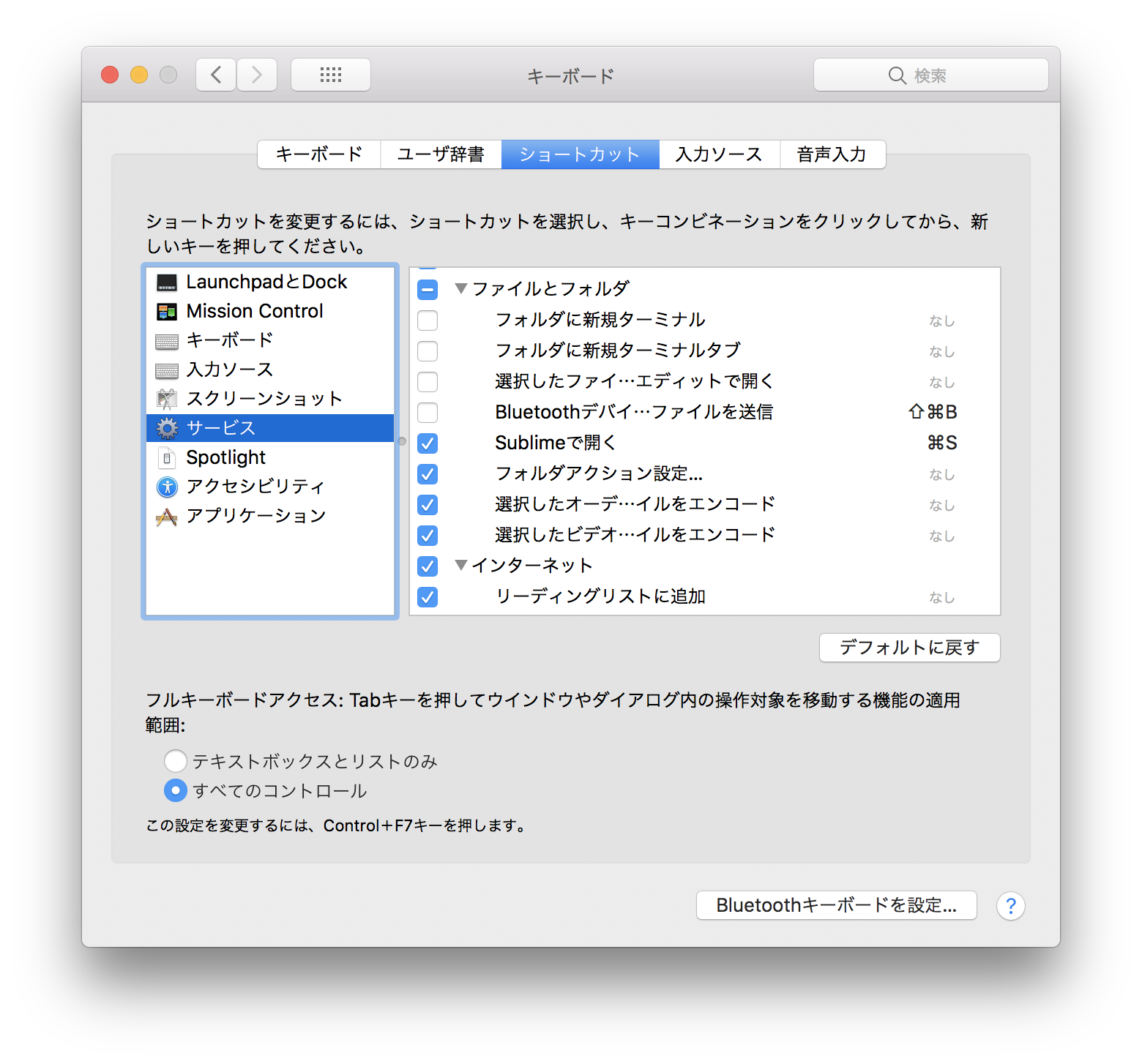Click the デフォルトに戻す button

909,648
